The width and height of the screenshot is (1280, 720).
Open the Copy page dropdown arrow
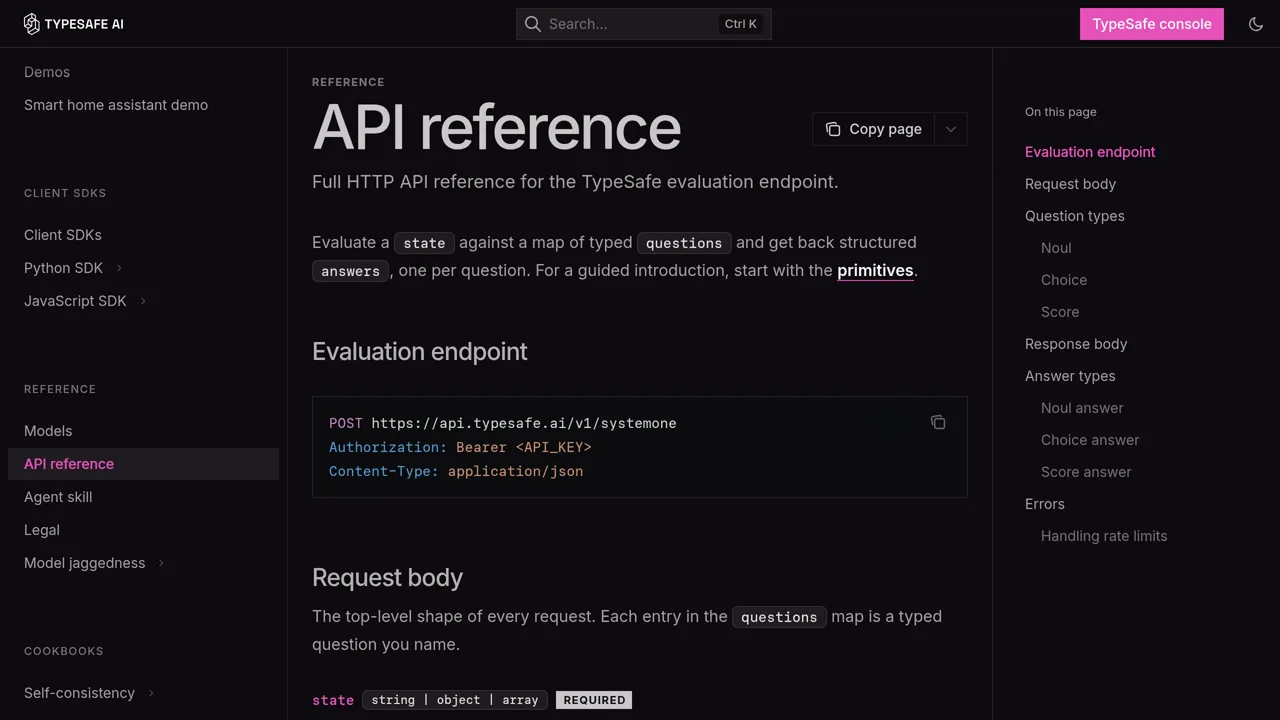click(951, 129)
